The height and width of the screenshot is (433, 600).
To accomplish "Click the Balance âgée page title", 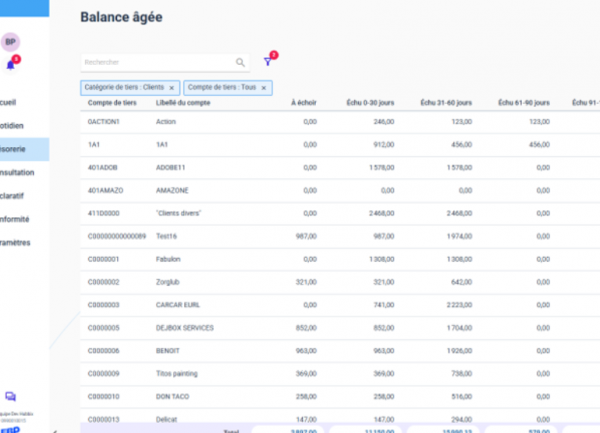I will click(121, 17).
